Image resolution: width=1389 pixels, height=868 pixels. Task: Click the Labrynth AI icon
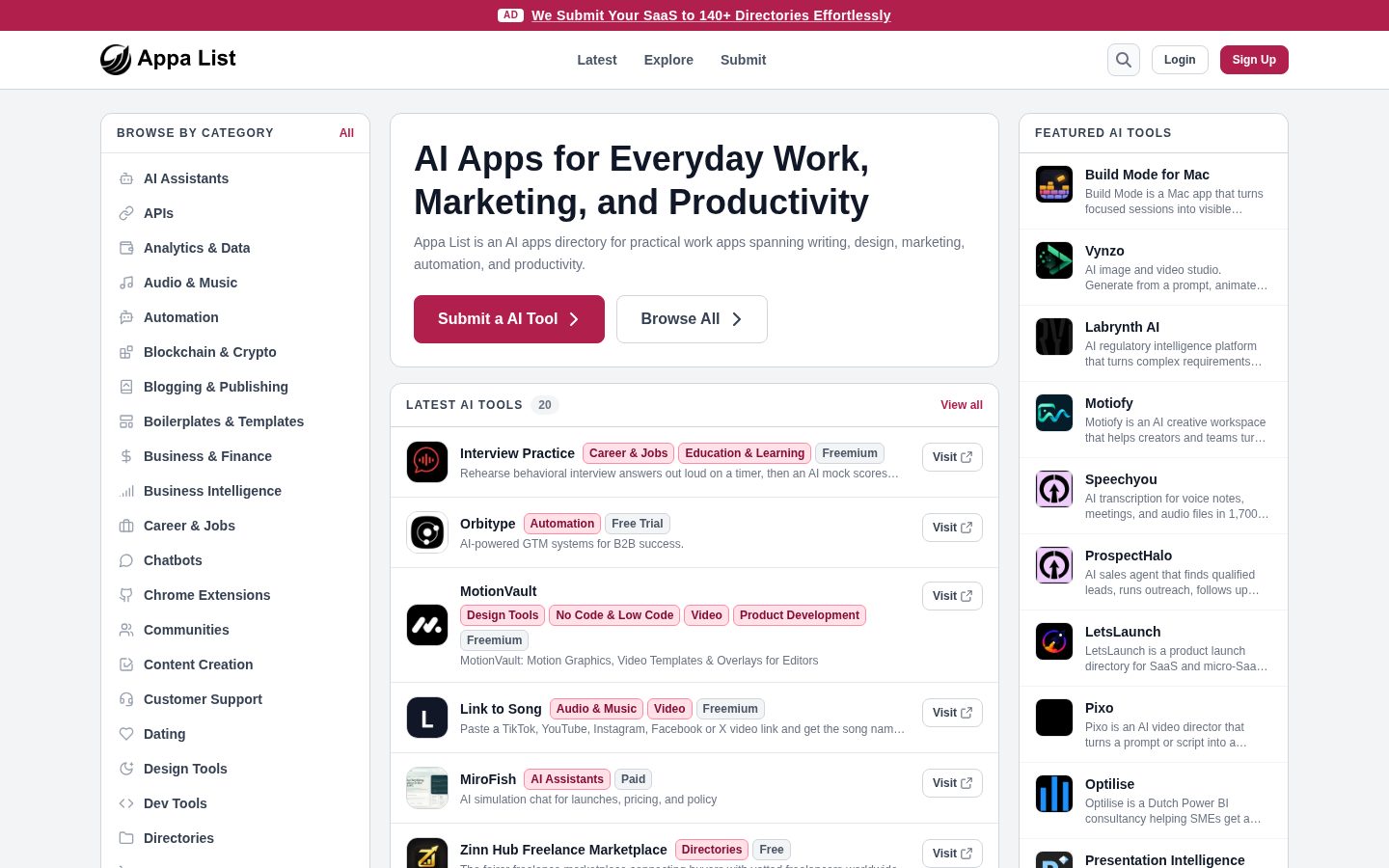coord(1054,337)
